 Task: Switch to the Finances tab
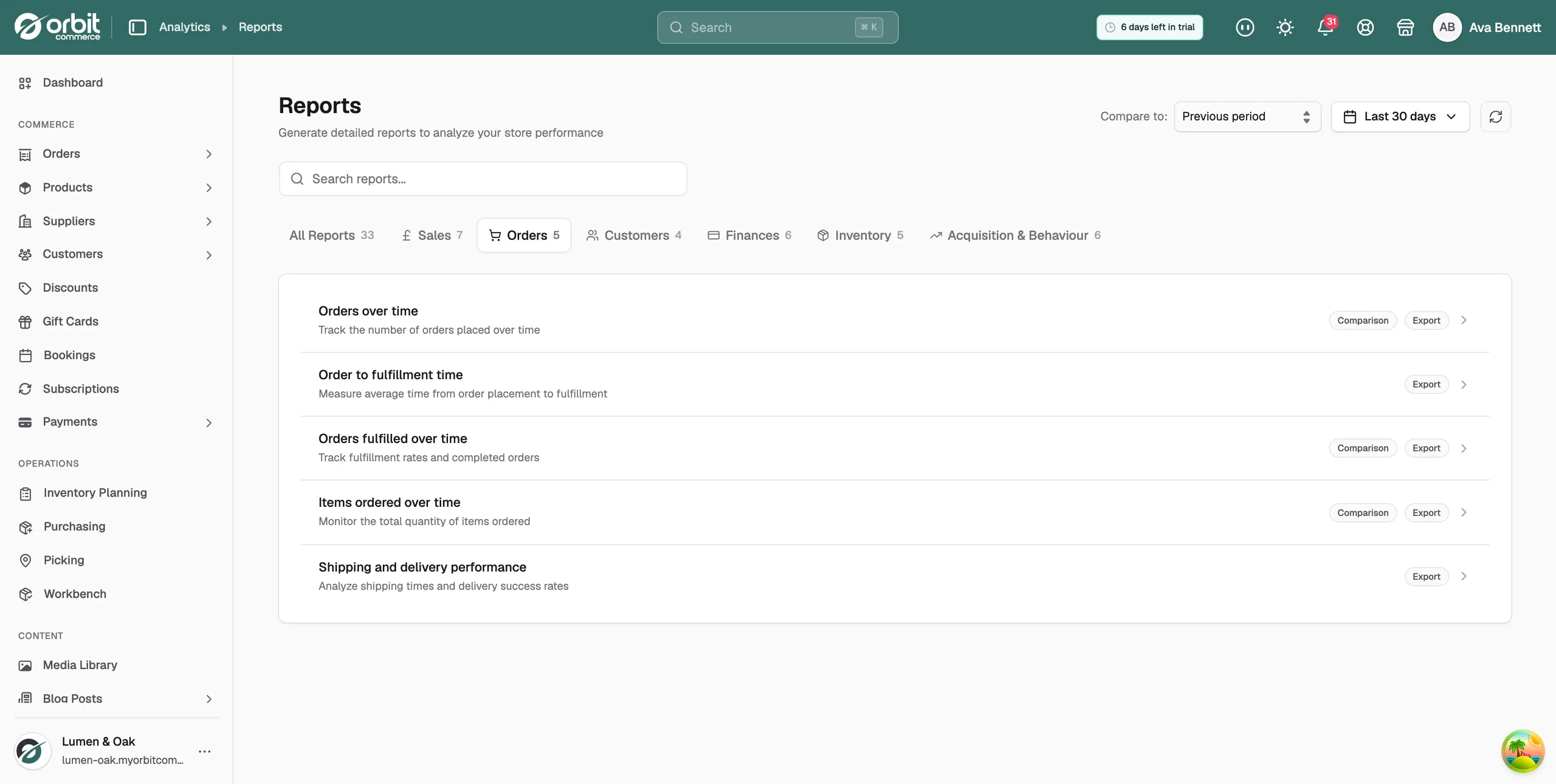[x=749, y=235]
